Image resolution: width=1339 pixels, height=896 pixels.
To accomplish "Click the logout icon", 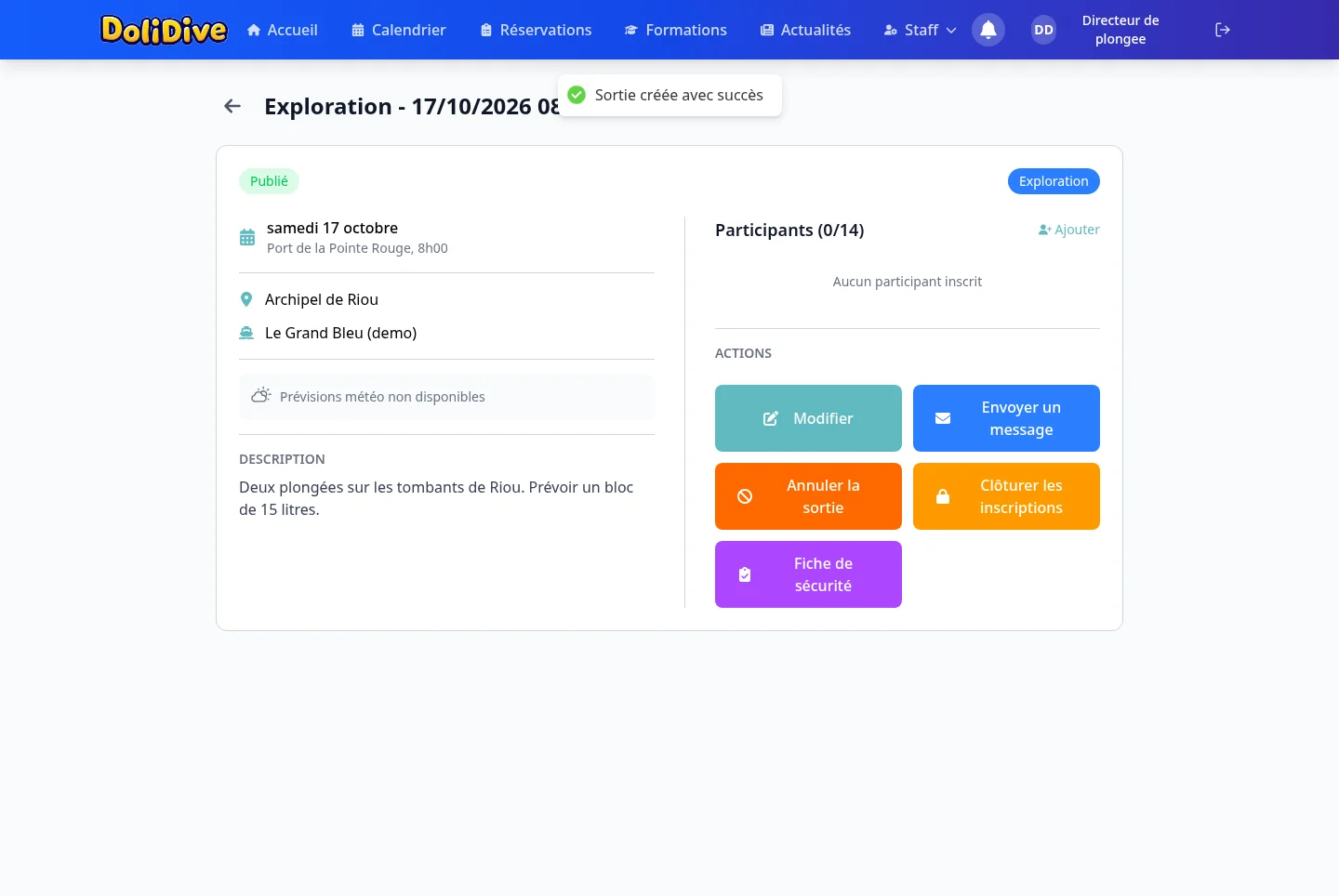I will (x=1223, y=30).
